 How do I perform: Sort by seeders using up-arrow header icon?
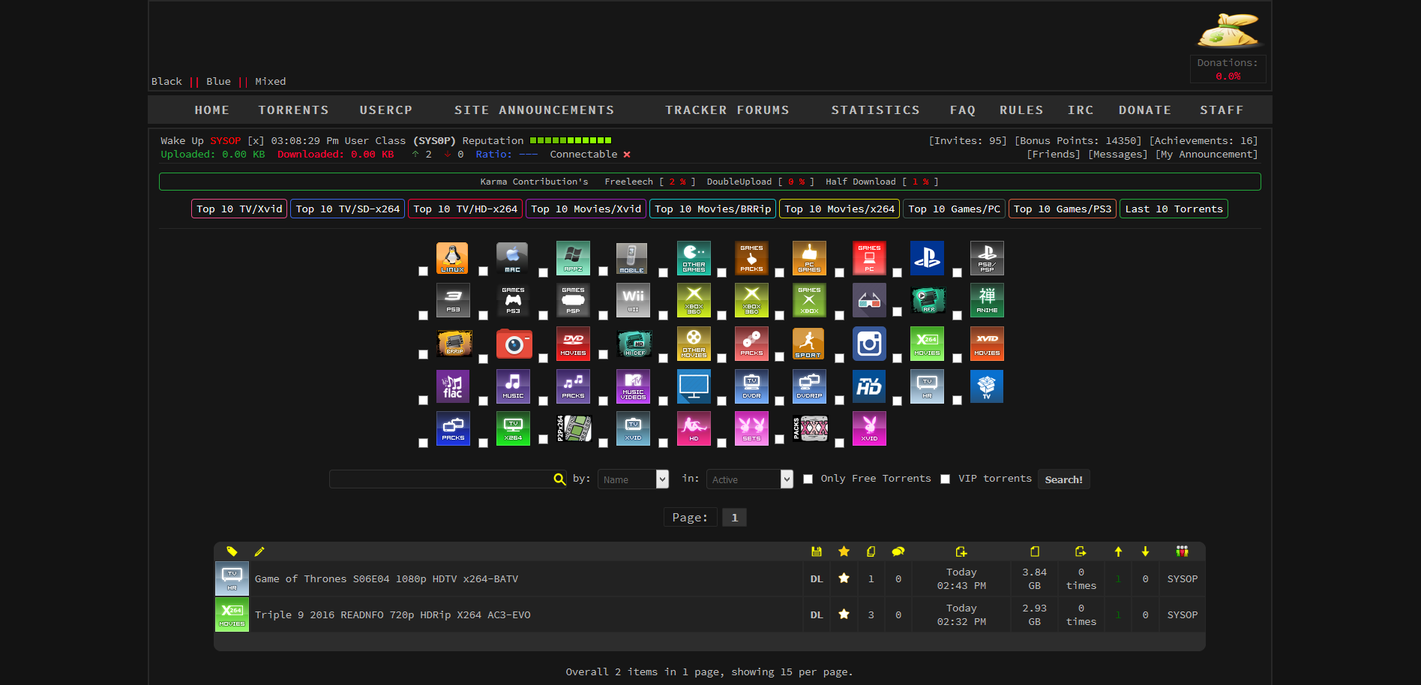[x=1117, y=552]
